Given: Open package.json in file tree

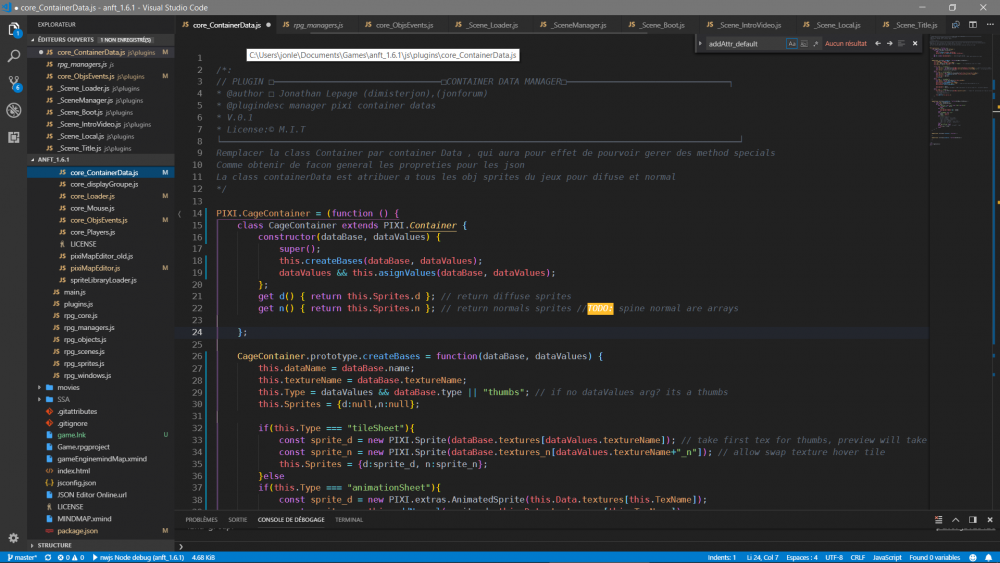Looking at the screenshot, I should pos(77,530).
